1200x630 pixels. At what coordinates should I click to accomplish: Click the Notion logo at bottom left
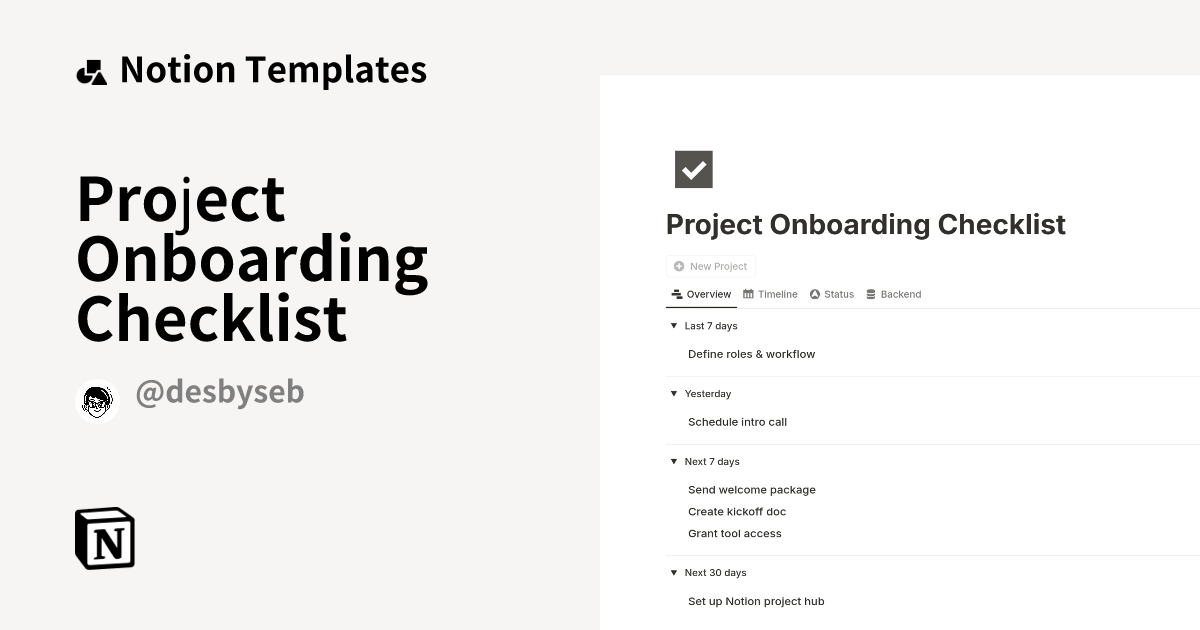(x=104, y=538)
